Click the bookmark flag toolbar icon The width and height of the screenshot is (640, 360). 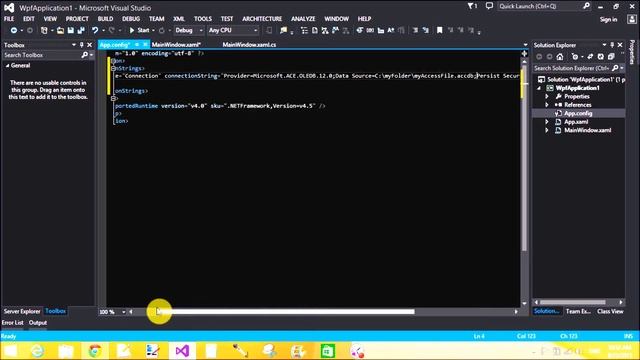[440, 30]
